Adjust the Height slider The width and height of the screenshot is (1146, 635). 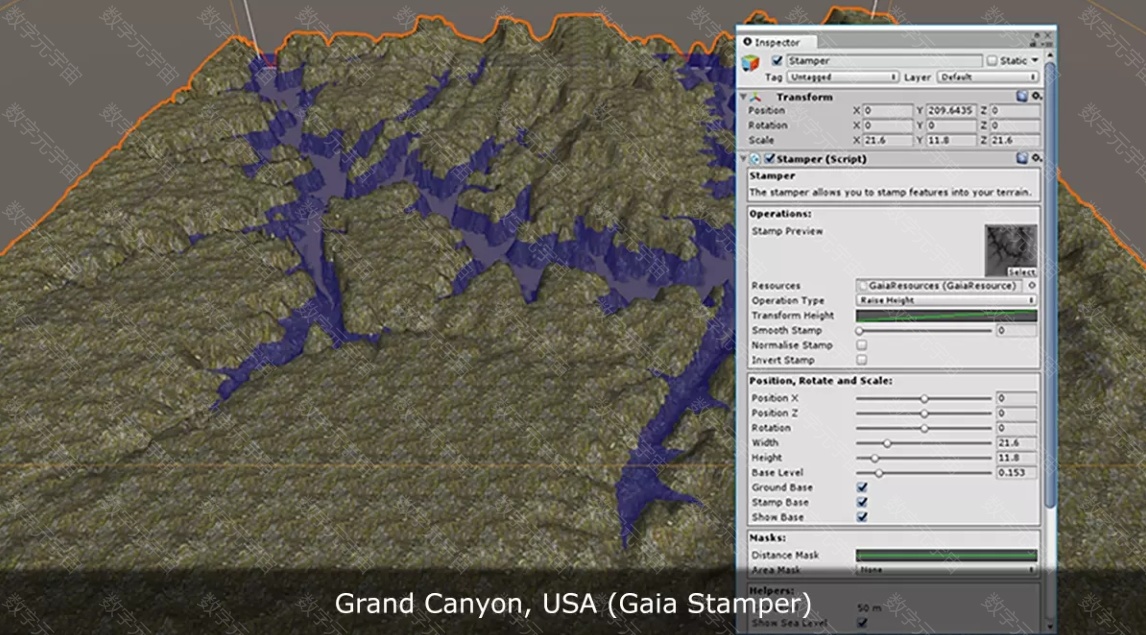pyautogui.click(x=925, y=457)
